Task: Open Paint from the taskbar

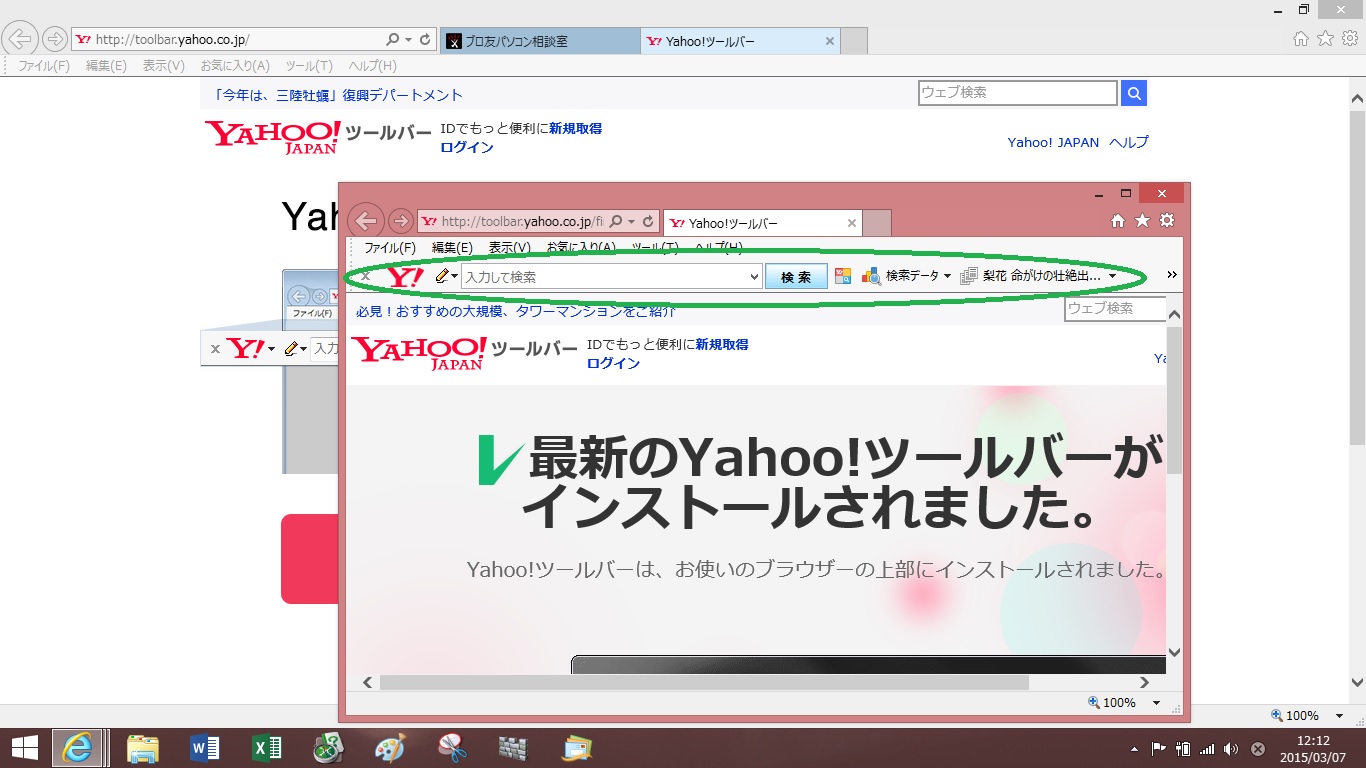Action: [390, 747]
